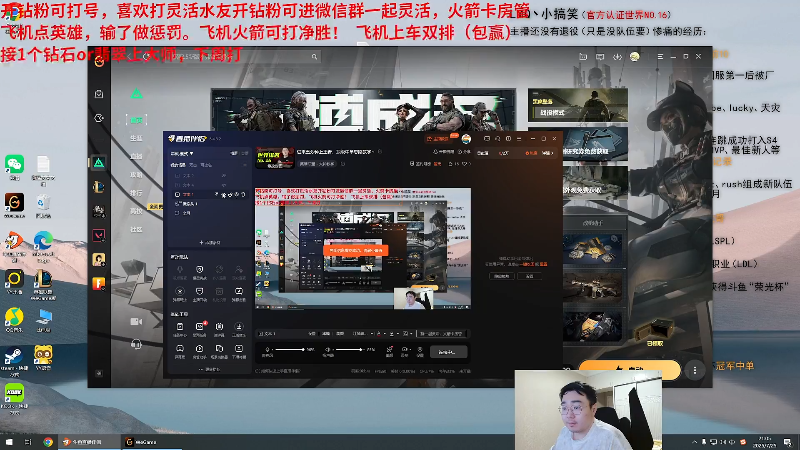
Task: Open the 直播 tab in WeGame game menu
Action: coord(136,156)
